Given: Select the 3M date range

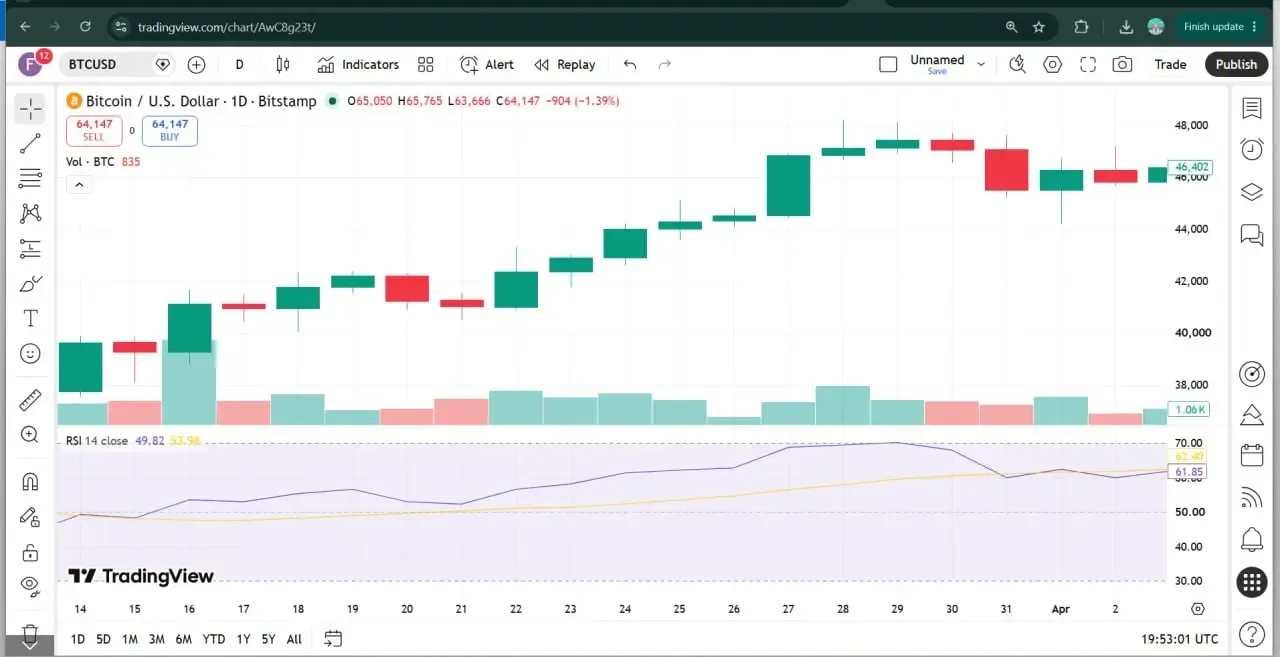Looking at the screenshot, I should [157, 639].
